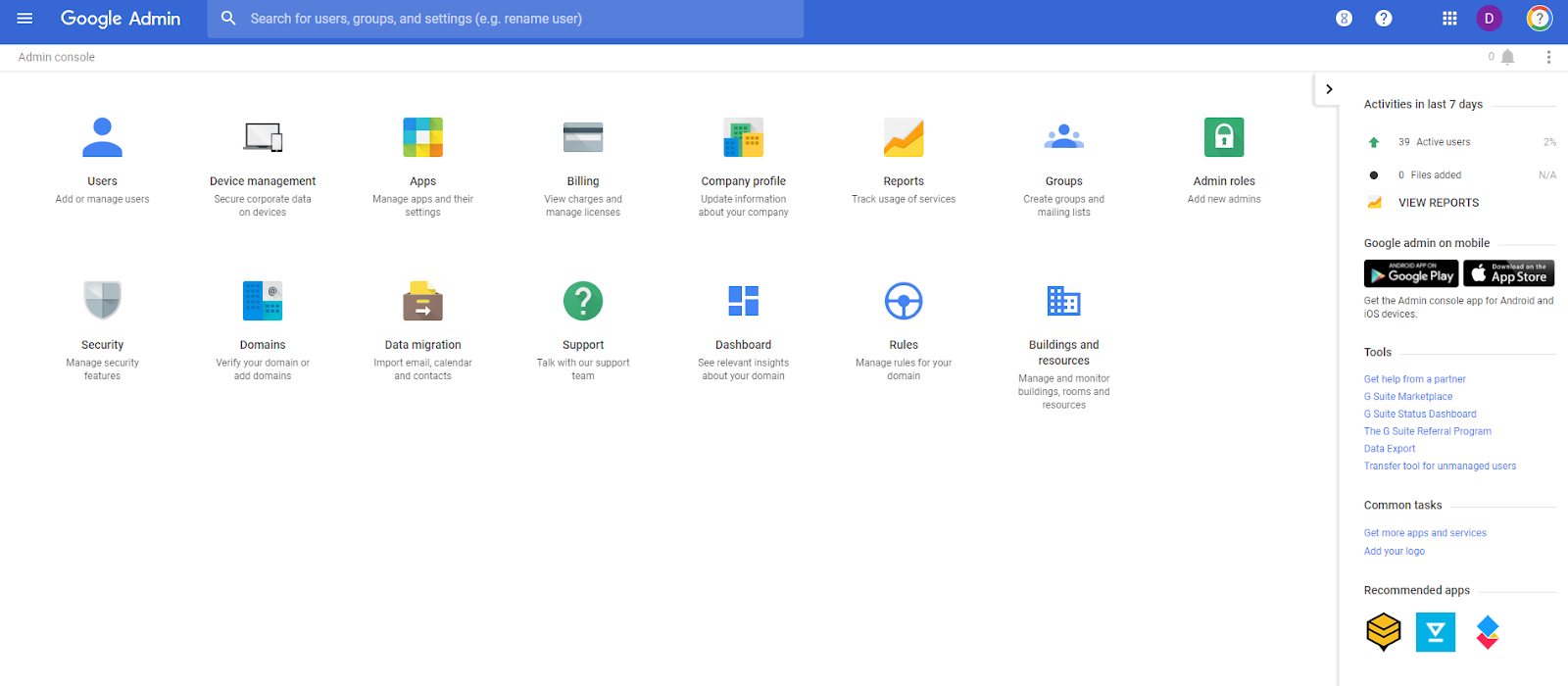Open the Billing credit card icon
This screenshot has width=1568, height=686.
583,137
